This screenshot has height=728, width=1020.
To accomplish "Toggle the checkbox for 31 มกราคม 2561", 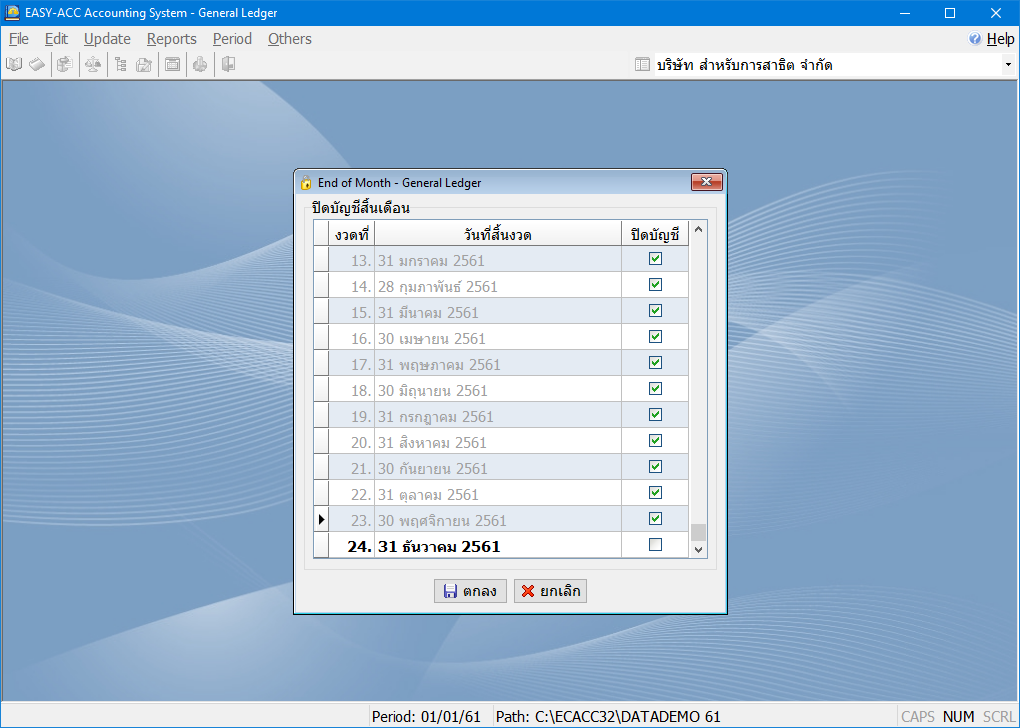I will 655,259.
